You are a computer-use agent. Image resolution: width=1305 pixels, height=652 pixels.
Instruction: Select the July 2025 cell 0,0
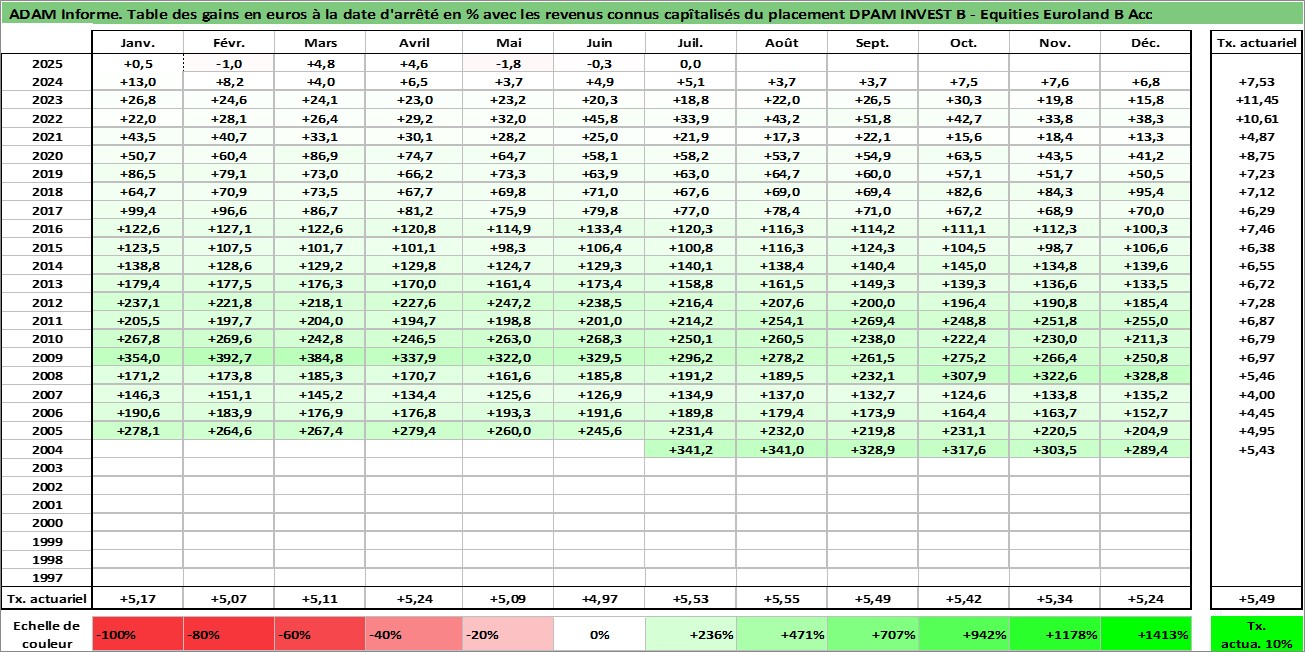(691, 63)
